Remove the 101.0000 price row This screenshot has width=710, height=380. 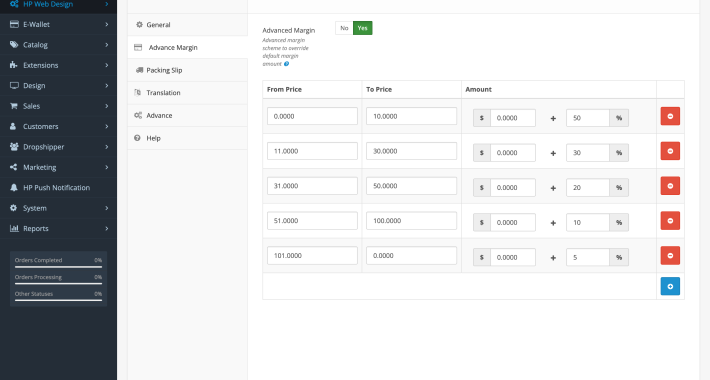pyautogui.click(x=670, y=256)
